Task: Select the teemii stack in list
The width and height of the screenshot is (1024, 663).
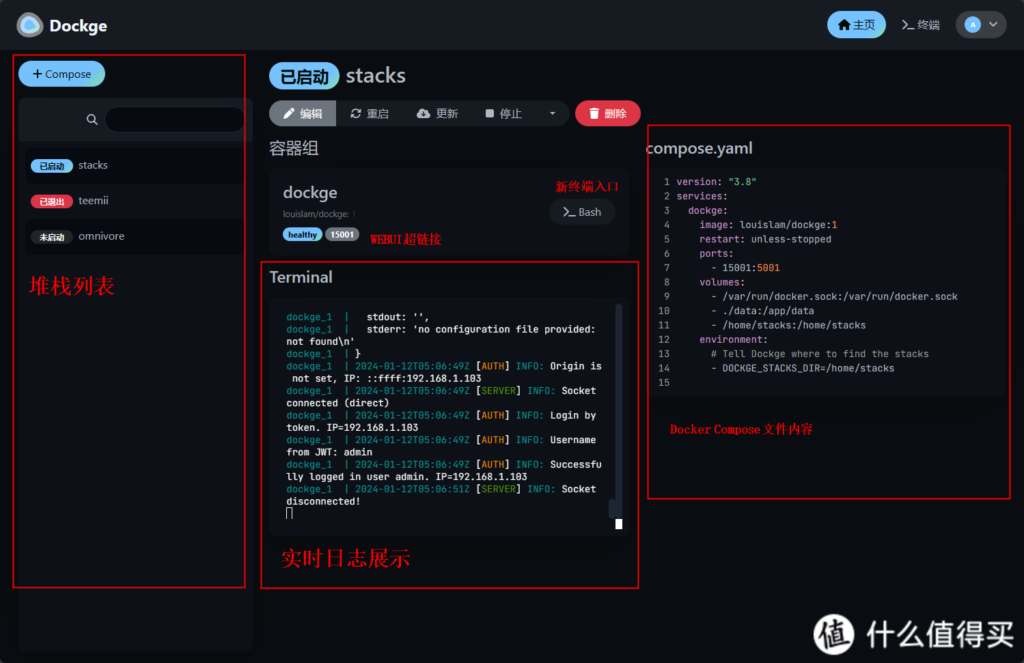Action: click(93, 201)
